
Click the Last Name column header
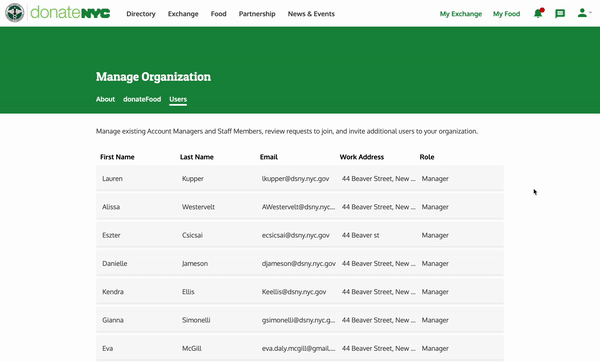197,157
